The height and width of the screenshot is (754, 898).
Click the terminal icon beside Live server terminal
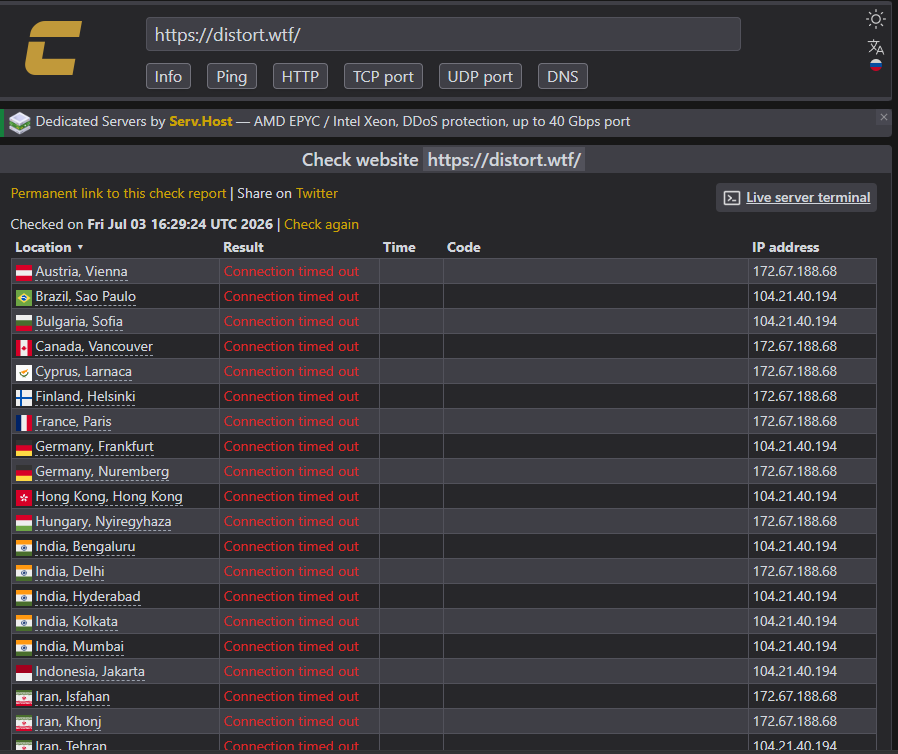pos(731,198)
